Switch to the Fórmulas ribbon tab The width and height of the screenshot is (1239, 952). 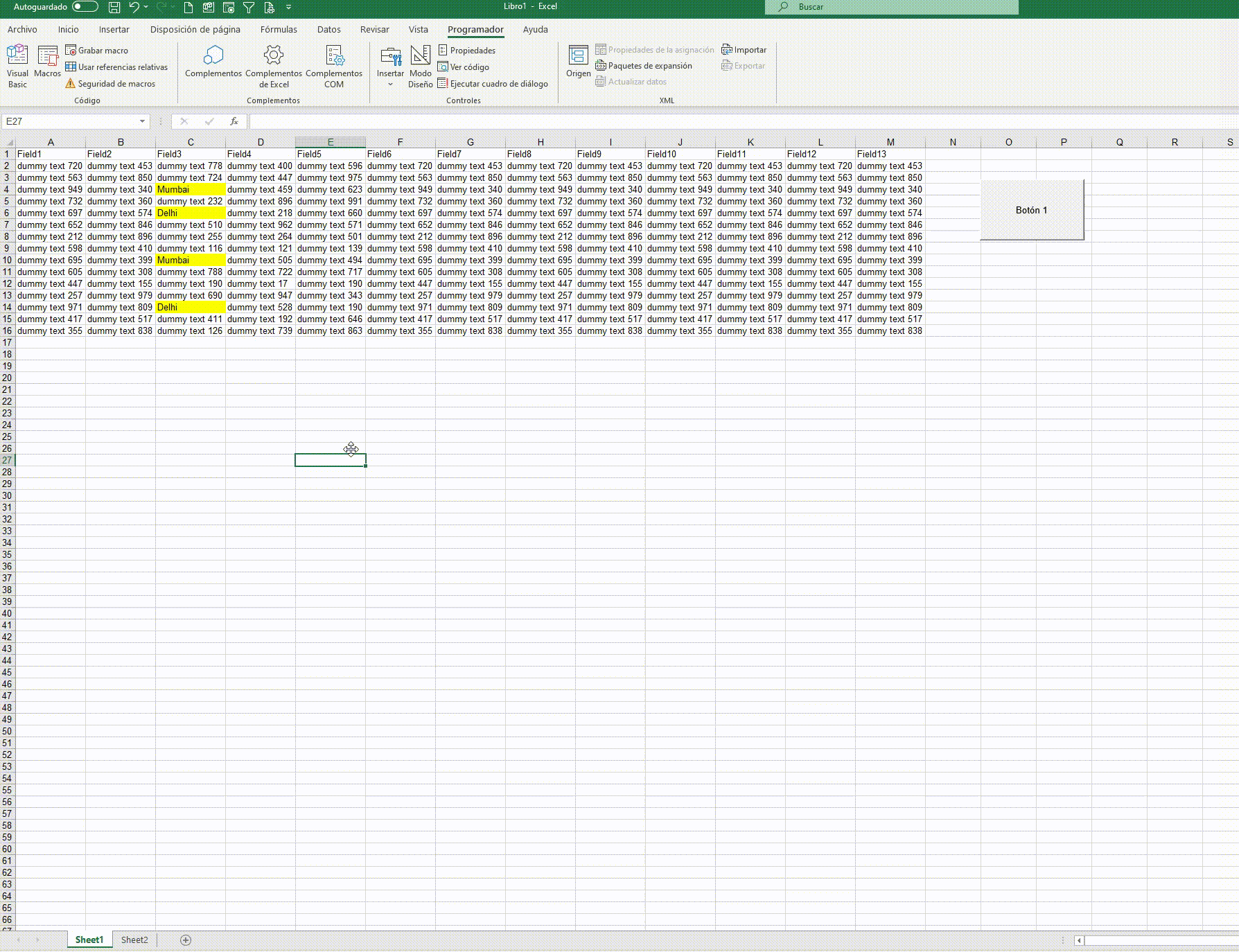[278, 29]
